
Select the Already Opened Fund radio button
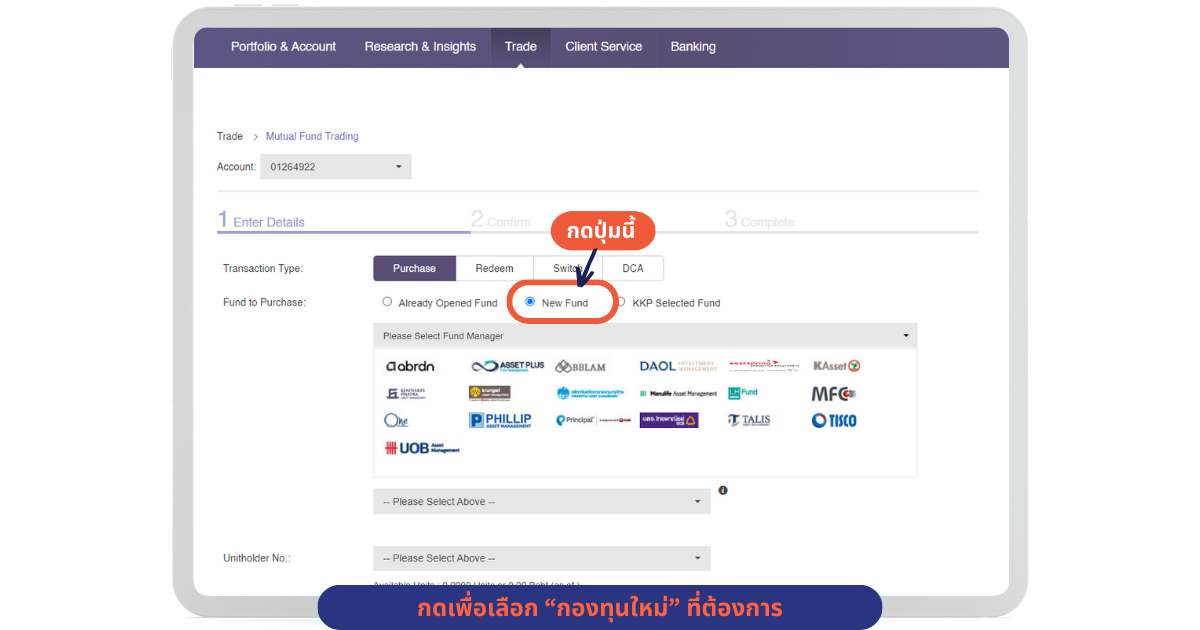(x=388, y=302)
